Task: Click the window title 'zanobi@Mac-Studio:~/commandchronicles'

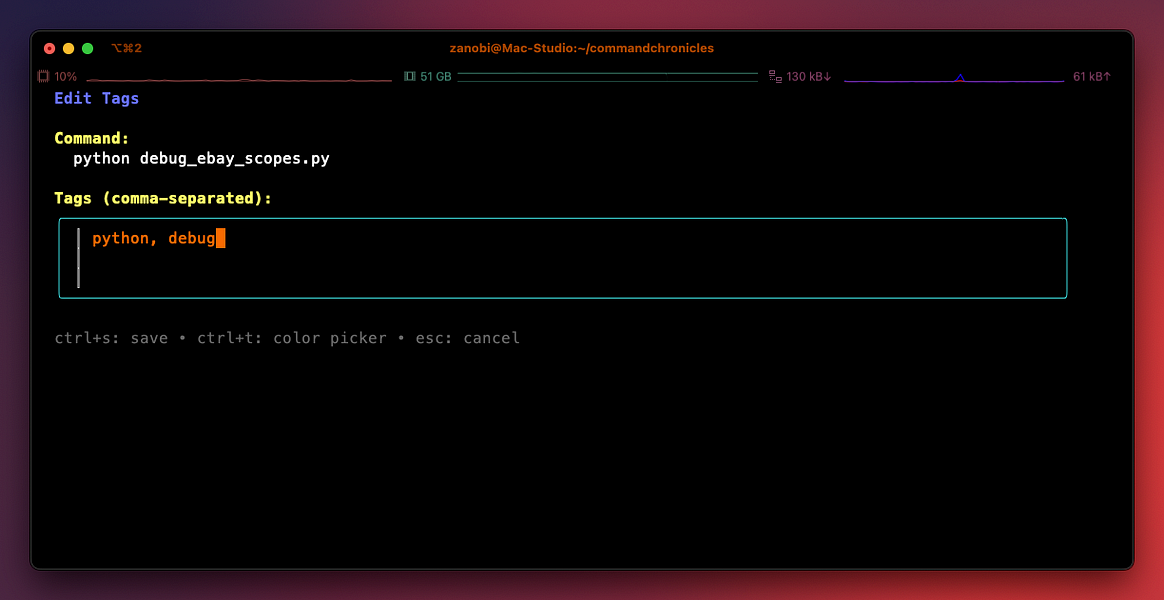Action: tap(581, 48)
